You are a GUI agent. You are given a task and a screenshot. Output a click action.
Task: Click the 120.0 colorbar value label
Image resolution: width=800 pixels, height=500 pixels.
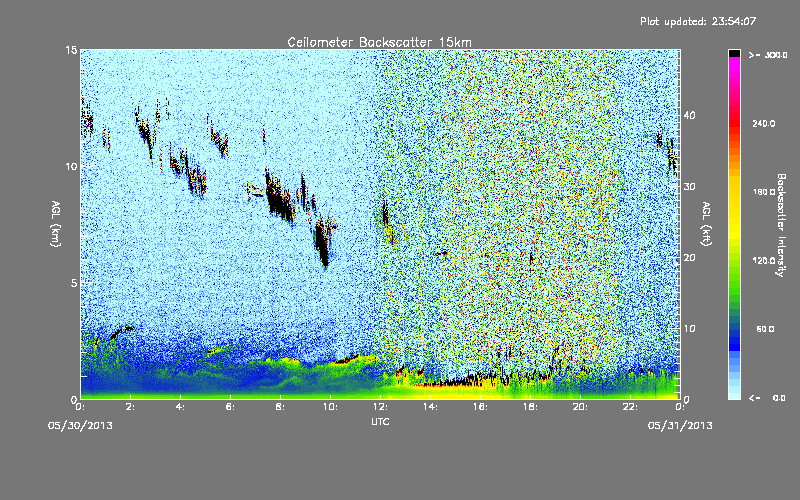pos(764,261)
